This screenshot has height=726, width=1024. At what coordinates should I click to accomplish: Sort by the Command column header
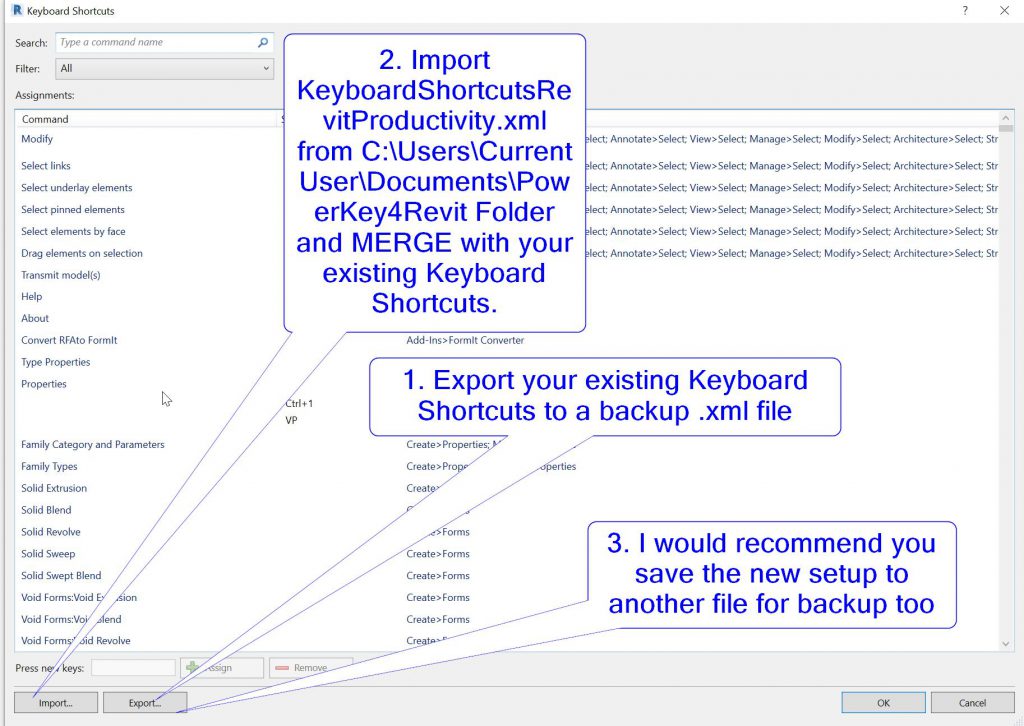click(x=45, y=119)
